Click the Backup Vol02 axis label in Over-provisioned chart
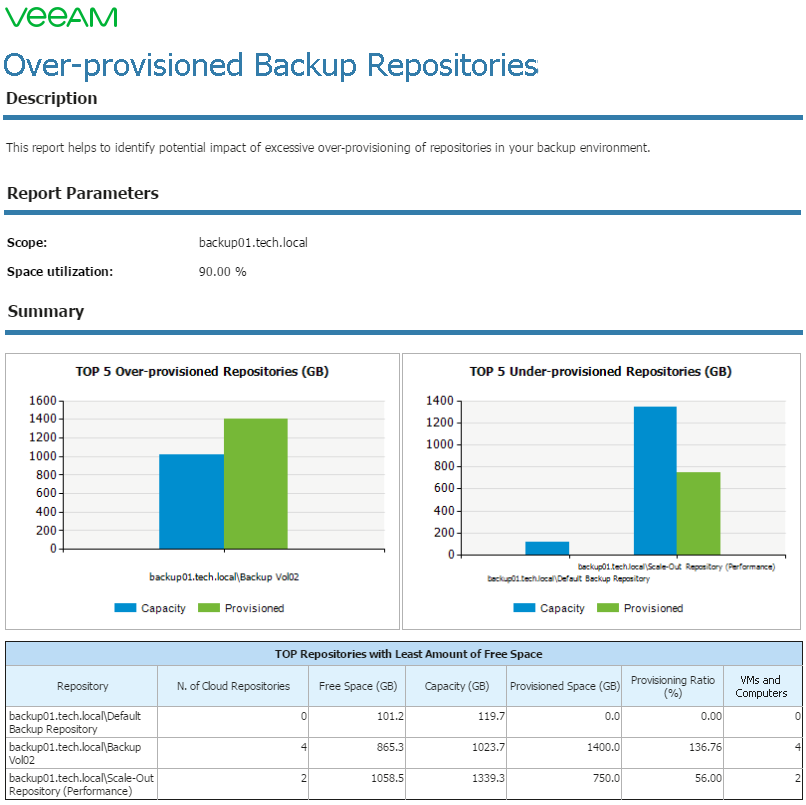 [x=224, y=577]
